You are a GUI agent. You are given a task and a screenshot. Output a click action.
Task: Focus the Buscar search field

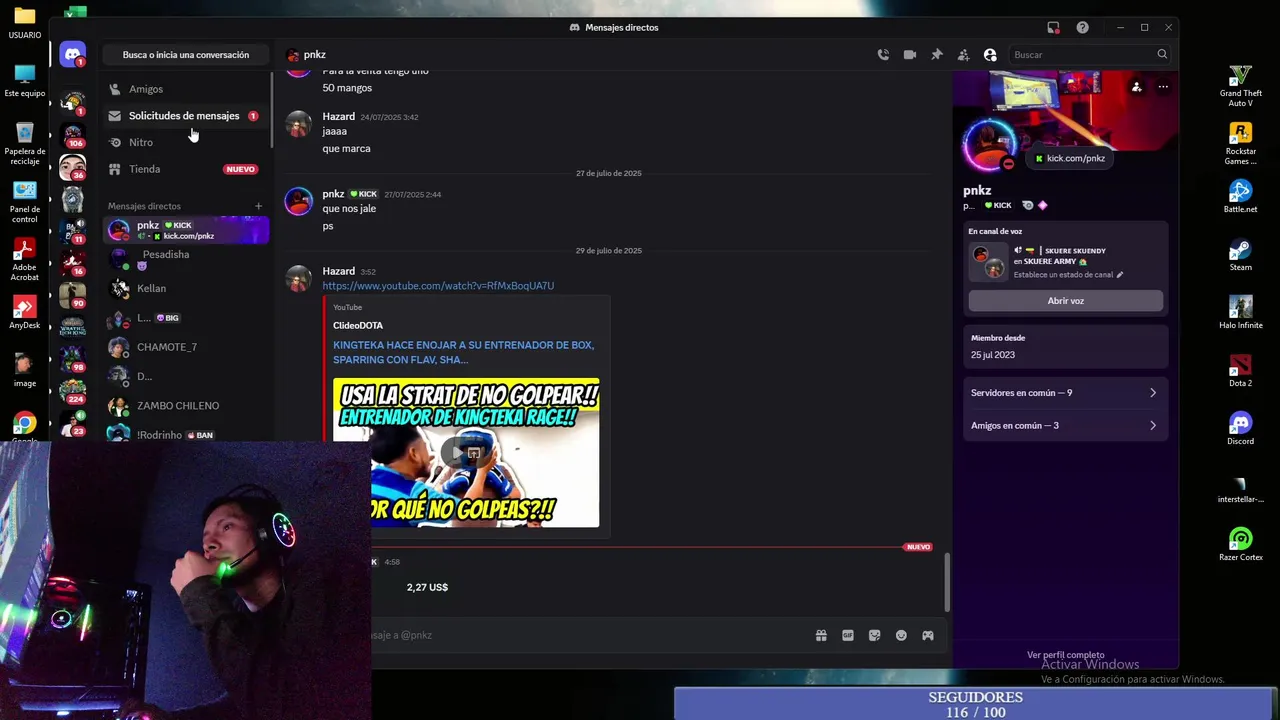pyautogui.click(x=1090, y=55)
